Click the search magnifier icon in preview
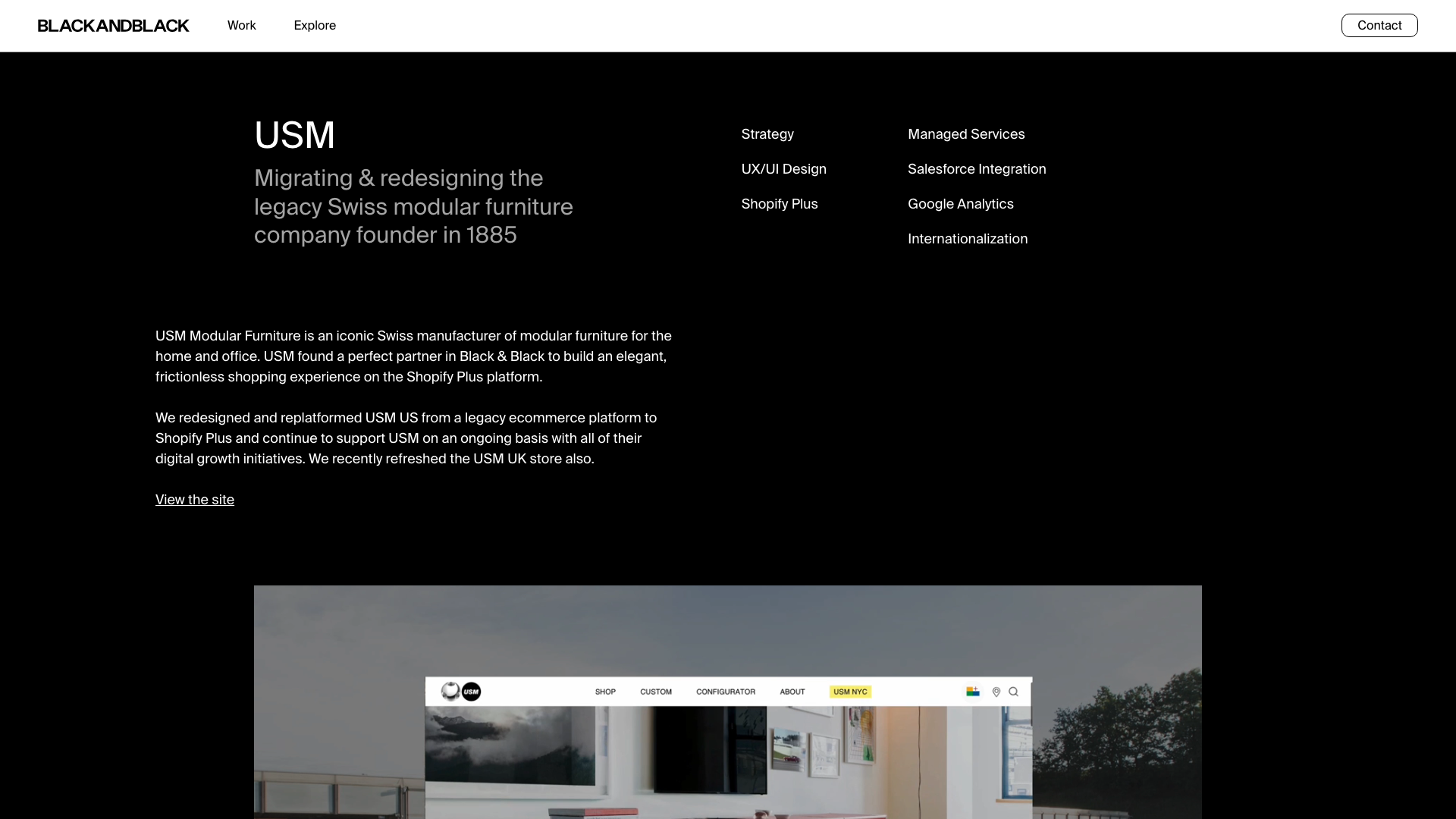The height and width of the screenshot is (819, 1456). pyautogui.click(x=1013, y=692)
